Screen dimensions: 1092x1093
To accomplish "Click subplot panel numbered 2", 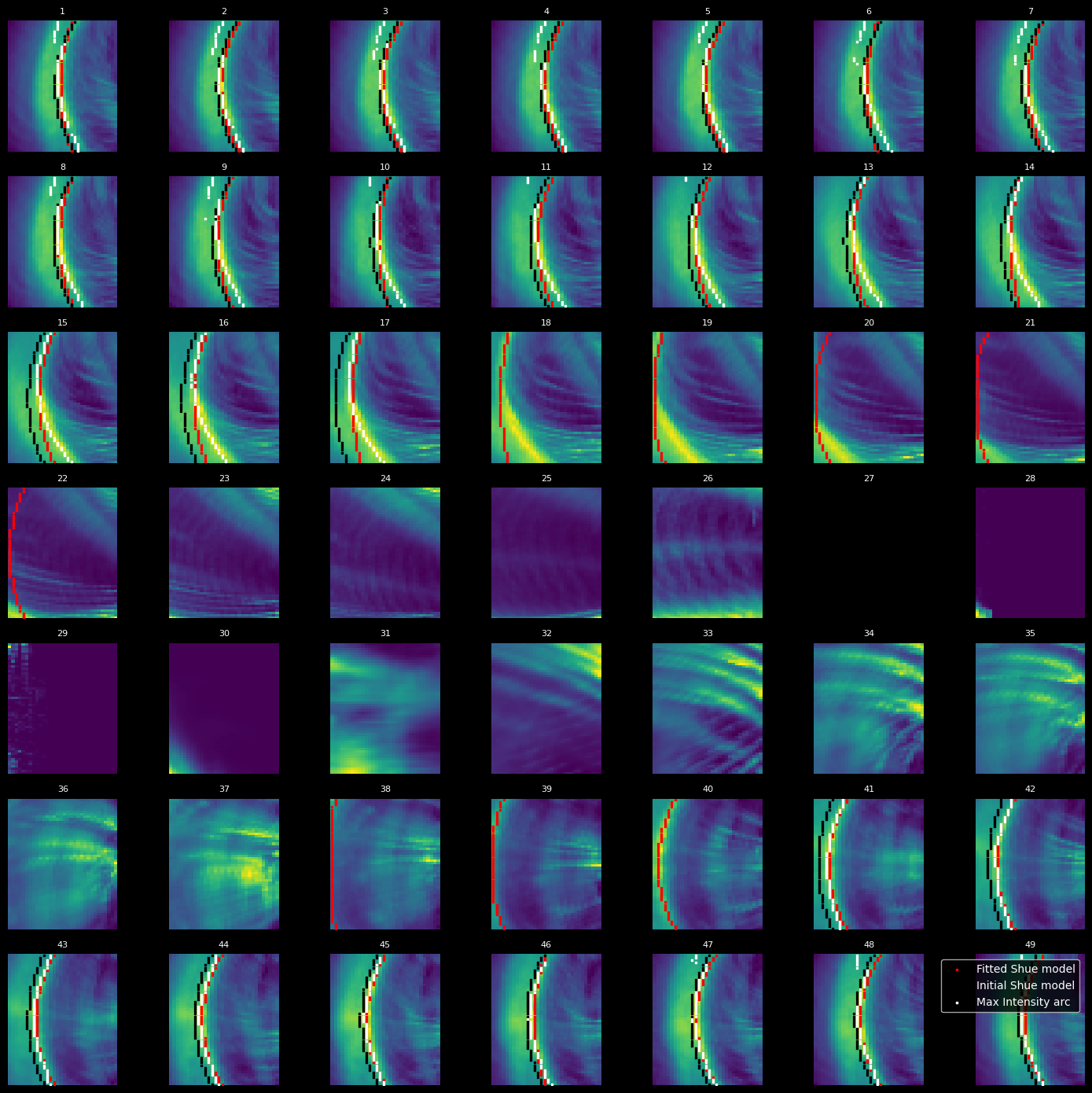I will click(224, 86).
